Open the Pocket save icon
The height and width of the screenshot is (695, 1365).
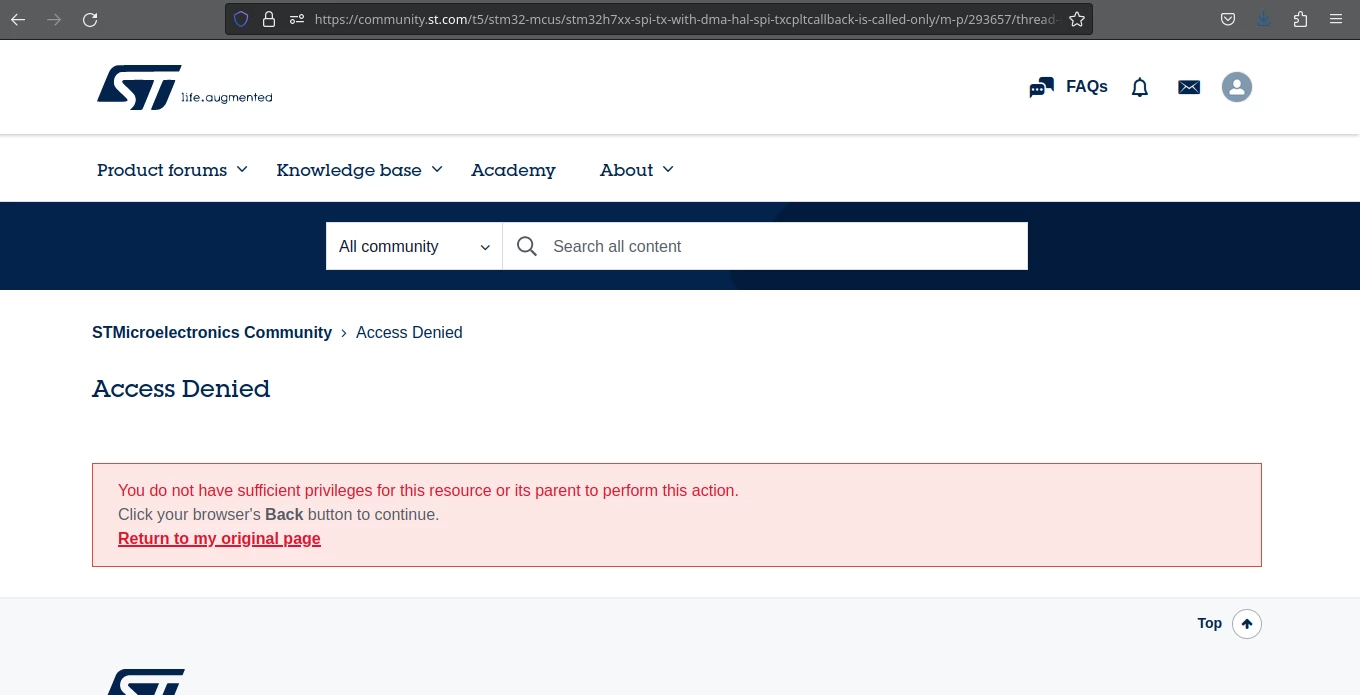(x=1228, y=19)
